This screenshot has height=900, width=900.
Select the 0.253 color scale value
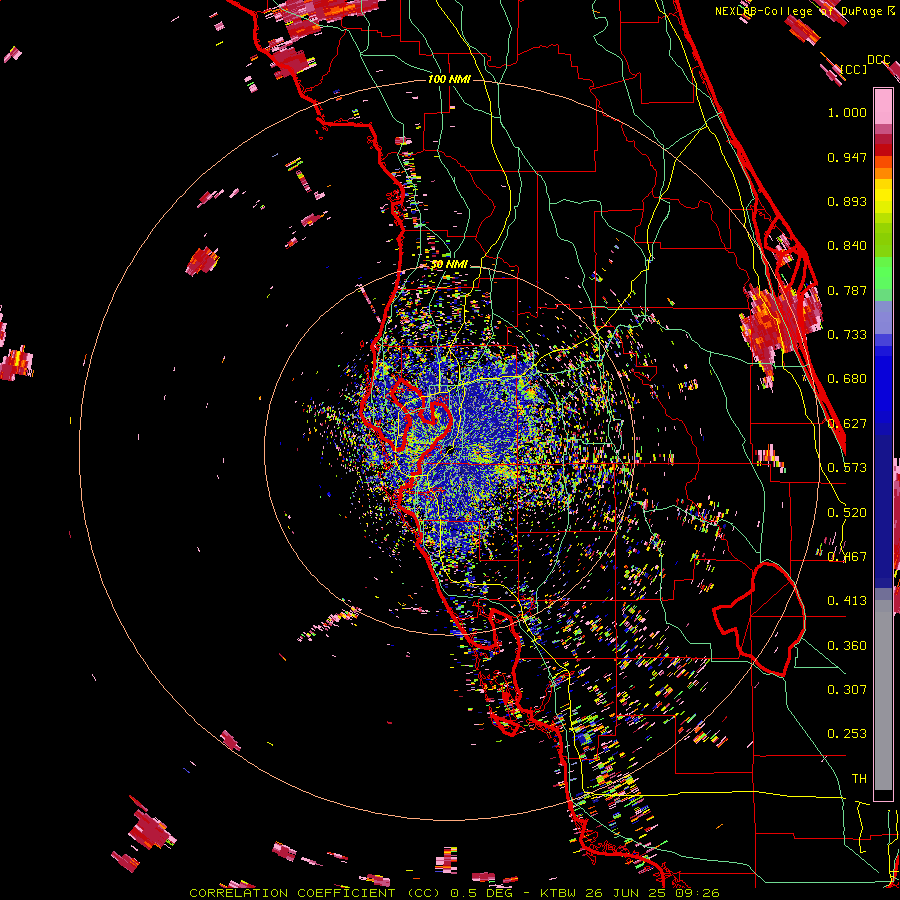(847, 734)
